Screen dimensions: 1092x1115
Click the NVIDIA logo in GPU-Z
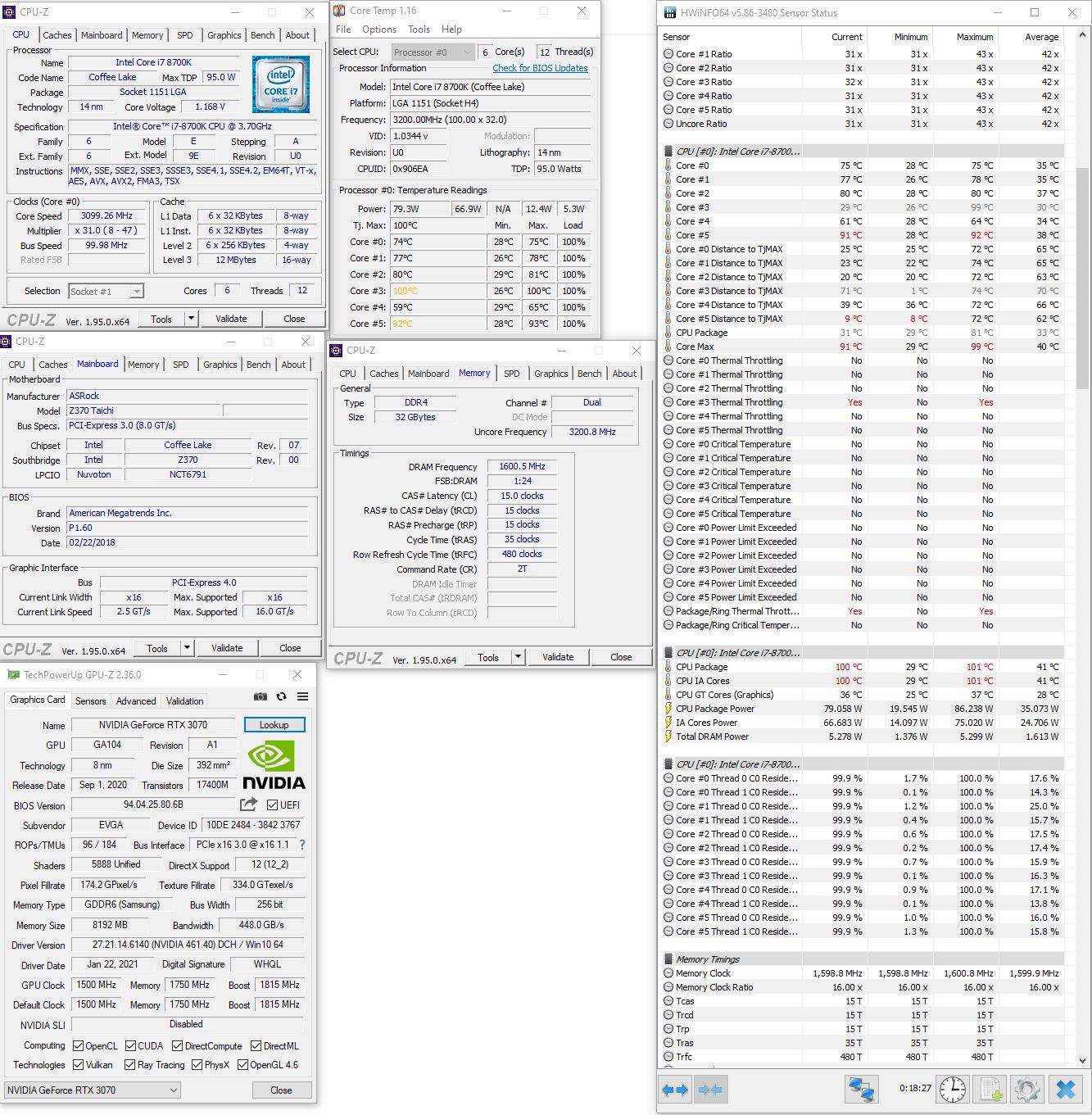[274, 765]
